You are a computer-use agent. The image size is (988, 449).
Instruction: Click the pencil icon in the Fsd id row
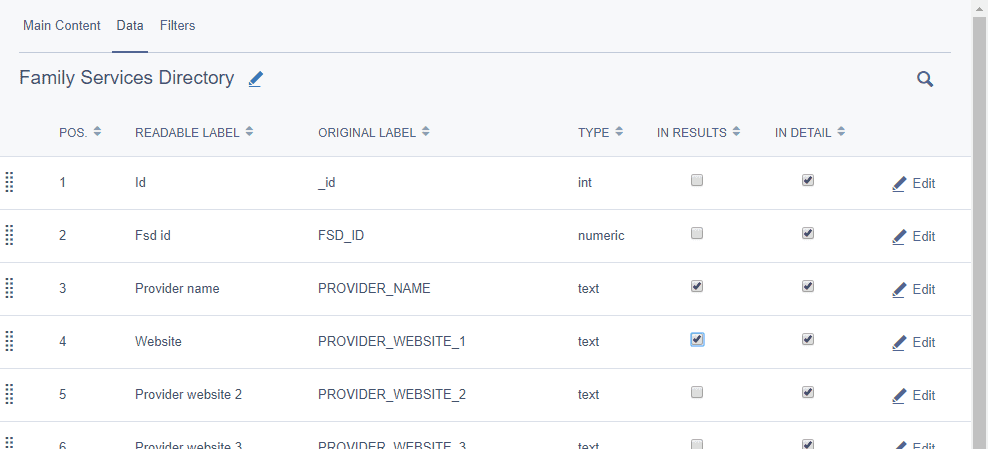899,236
